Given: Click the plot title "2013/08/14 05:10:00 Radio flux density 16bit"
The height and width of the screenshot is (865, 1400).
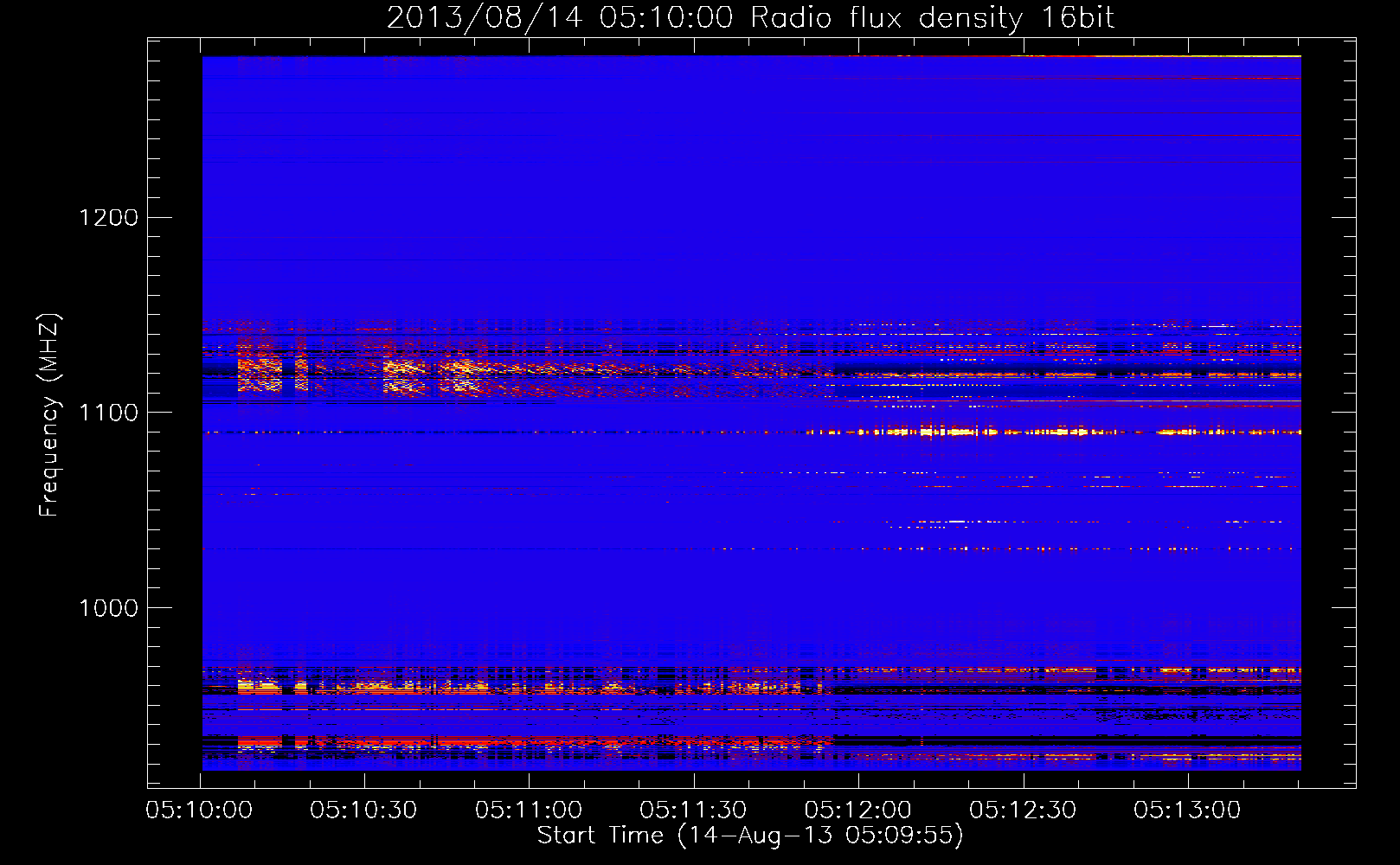Looking at the screenshot, I should (750, 18).
